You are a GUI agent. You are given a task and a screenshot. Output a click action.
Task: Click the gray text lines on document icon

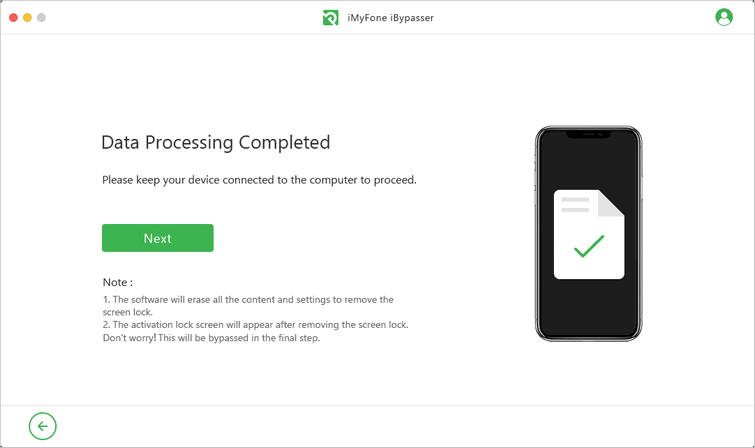(575, 205)
